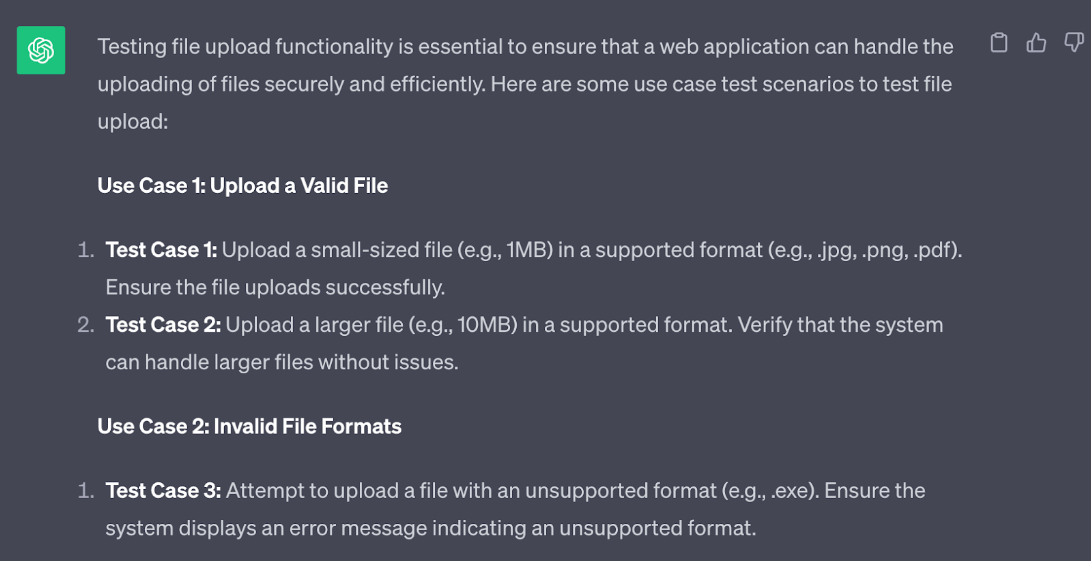Click the bold 'Test Case 2:' label
The height and width of the screenshot is (561, 1091).
coord(163,324)
